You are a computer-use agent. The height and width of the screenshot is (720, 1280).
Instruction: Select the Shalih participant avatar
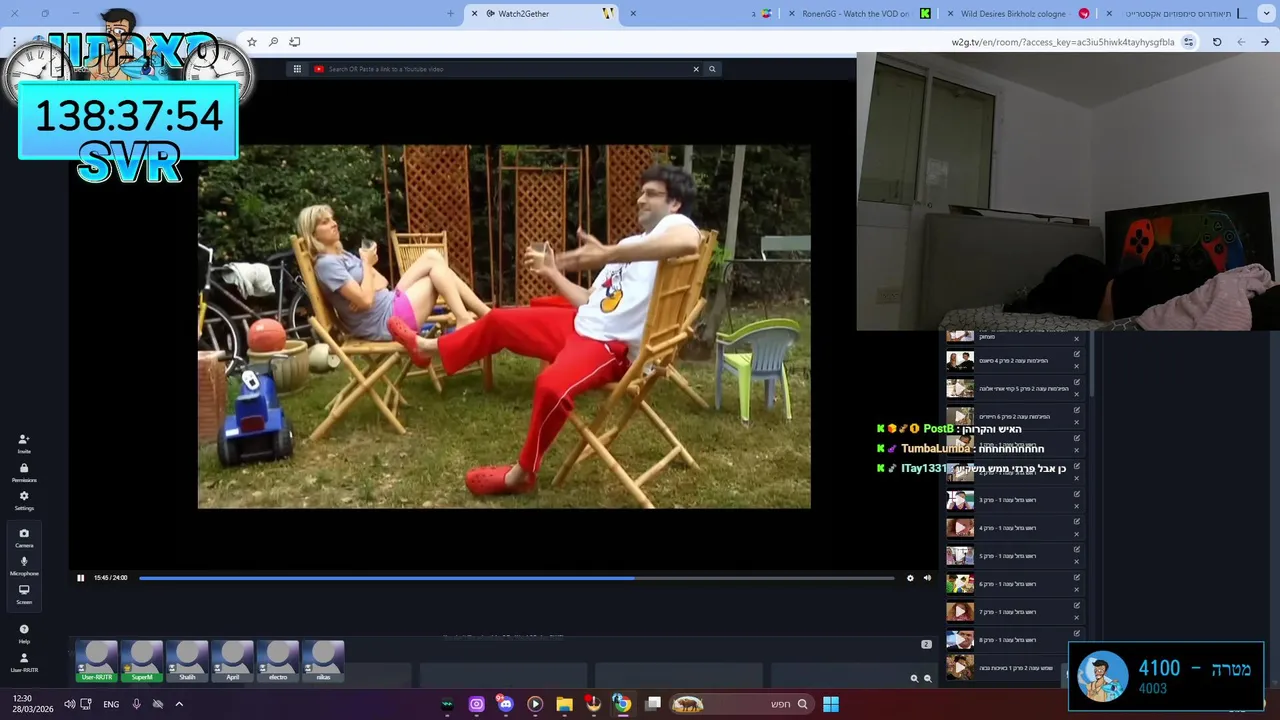187,662
